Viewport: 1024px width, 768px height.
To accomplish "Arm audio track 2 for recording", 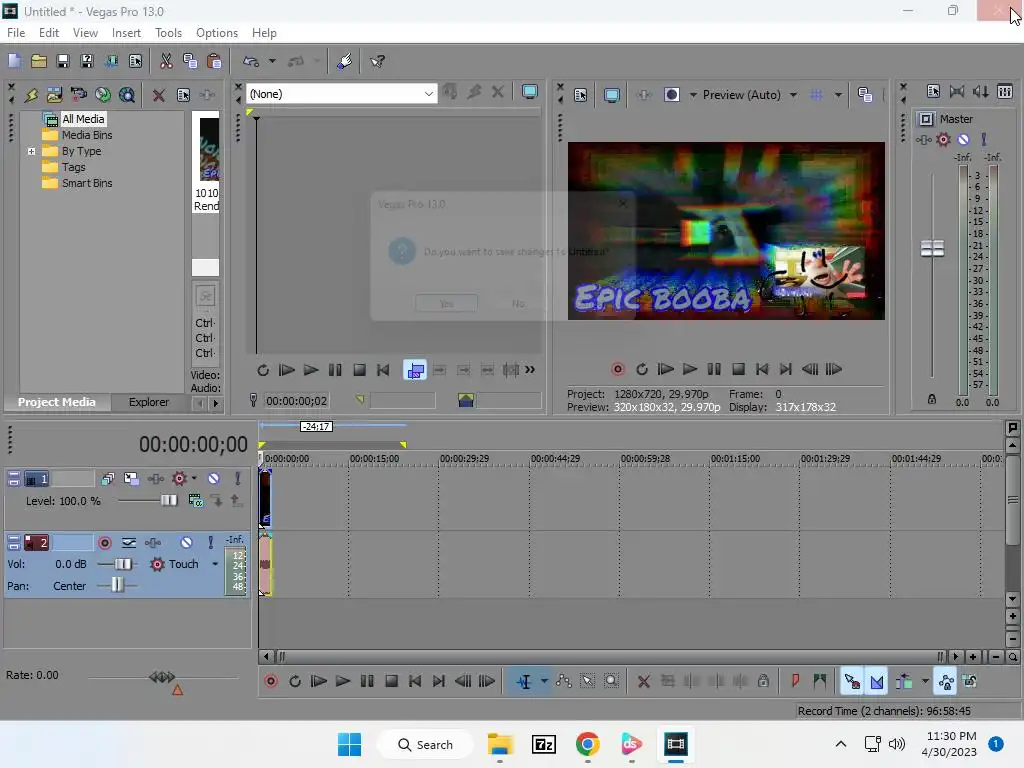I will tap(104, 543).
